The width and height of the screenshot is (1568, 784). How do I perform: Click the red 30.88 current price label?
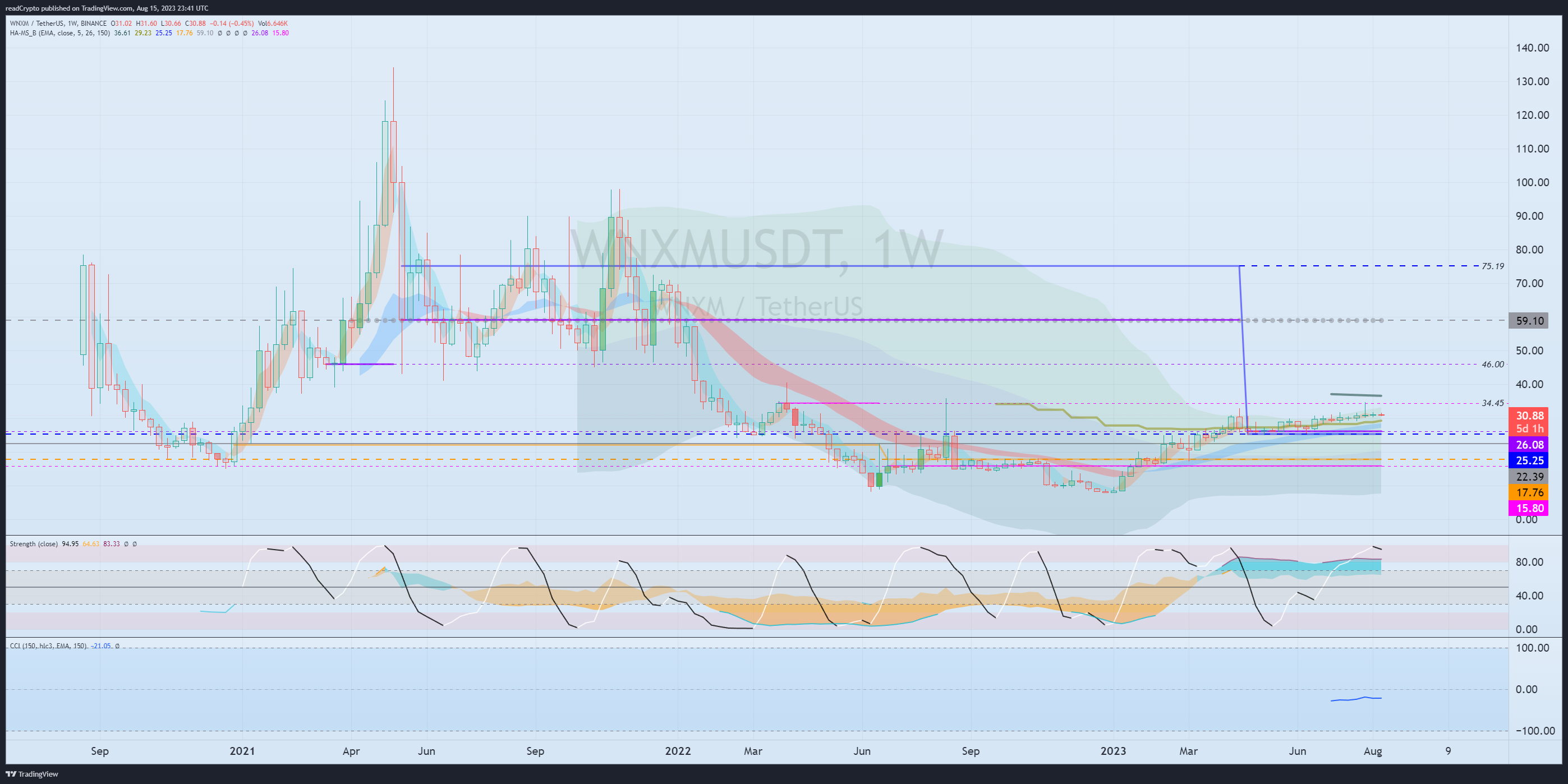pyautogui.click(x=1529, y=416)
